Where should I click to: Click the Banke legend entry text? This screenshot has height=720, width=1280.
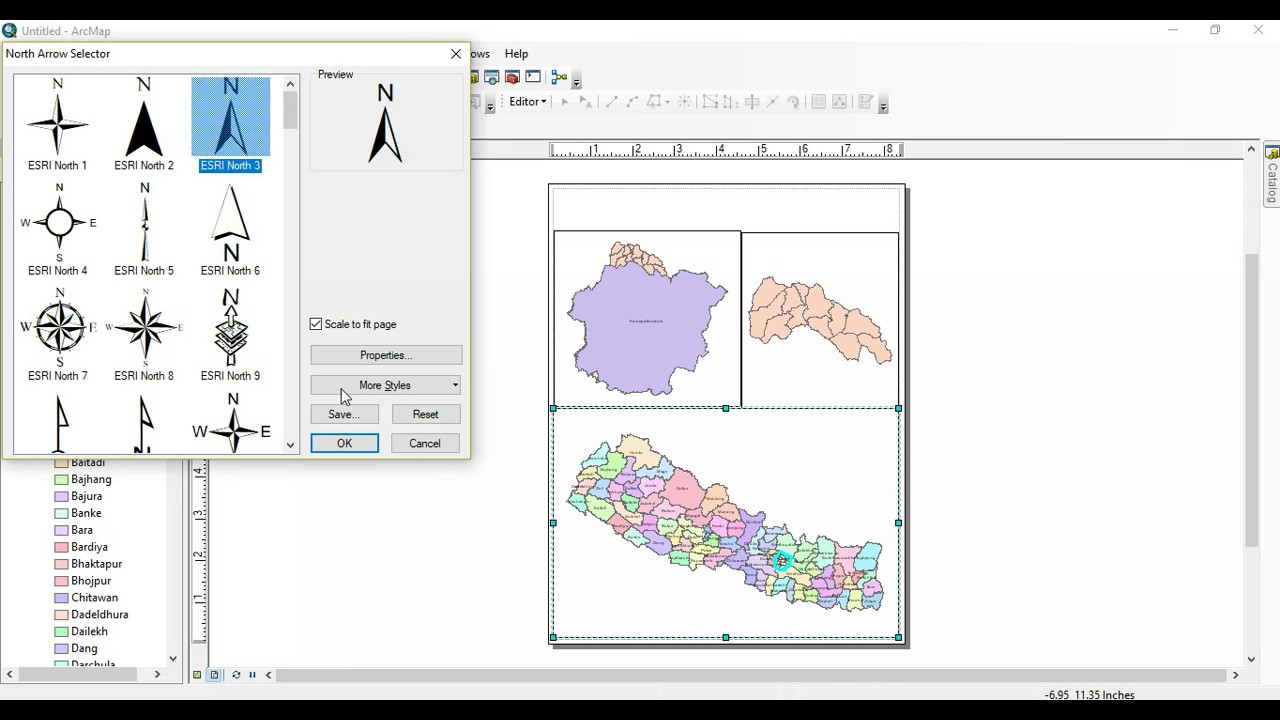pyautogui.click(x=87, y=513)
